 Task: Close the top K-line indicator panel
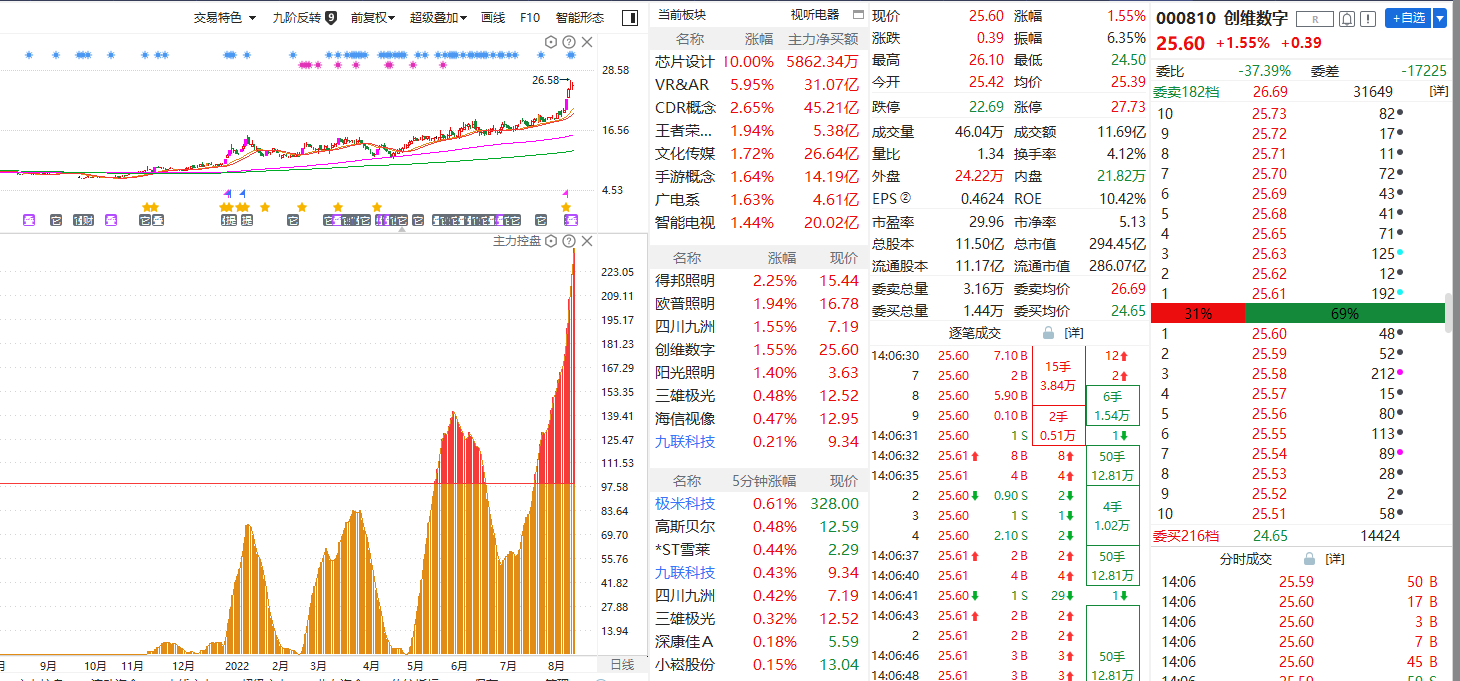pos(587,42)
